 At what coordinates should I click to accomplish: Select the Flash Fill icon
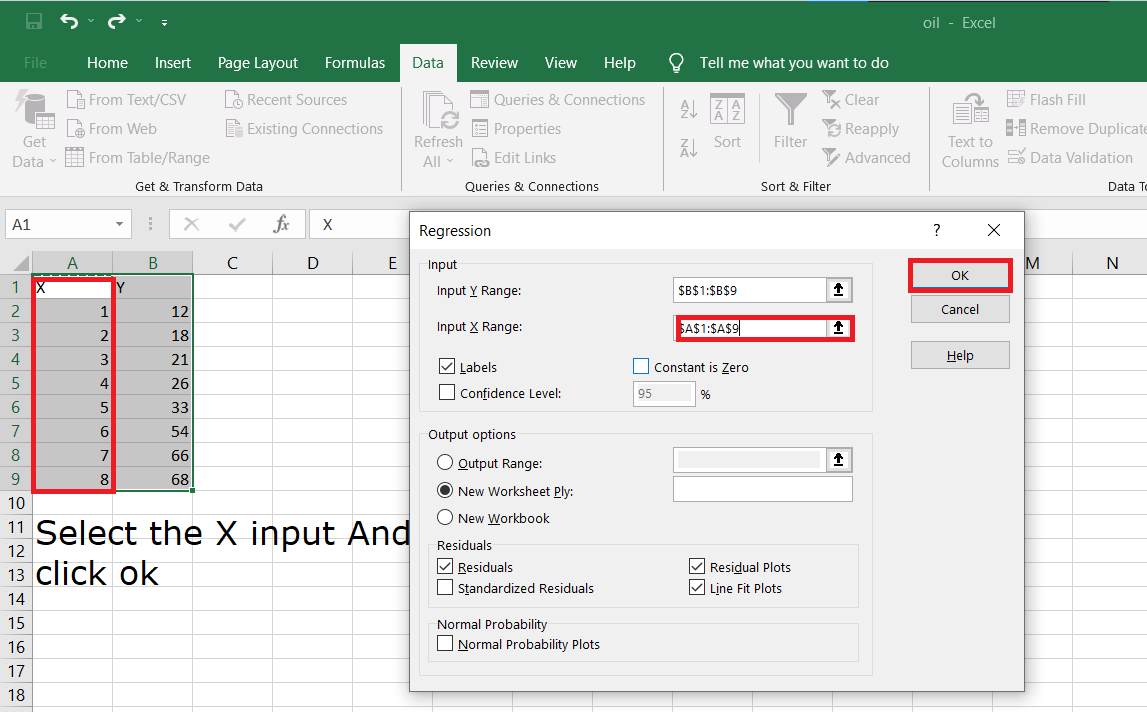pos(1046,99)
